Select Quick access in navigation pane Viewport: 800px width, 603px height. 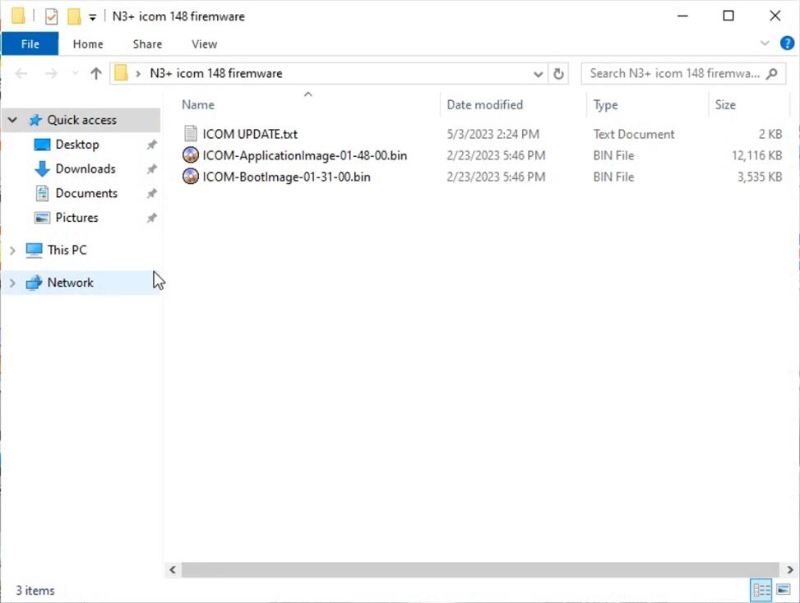pos(82,120)
